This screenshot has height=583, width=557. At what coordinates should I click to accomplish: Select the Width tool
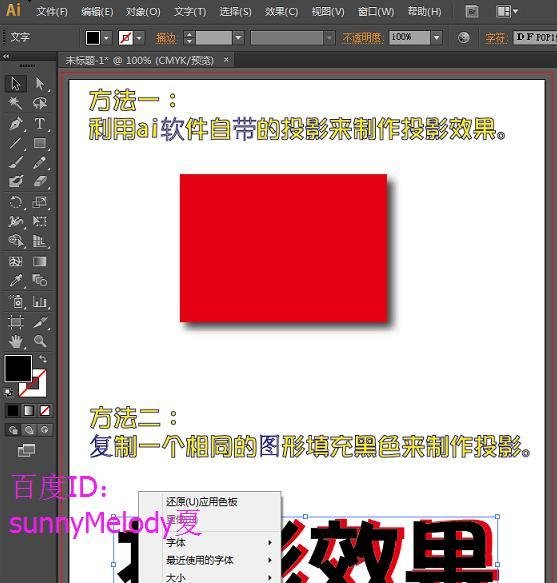point(16,222)
